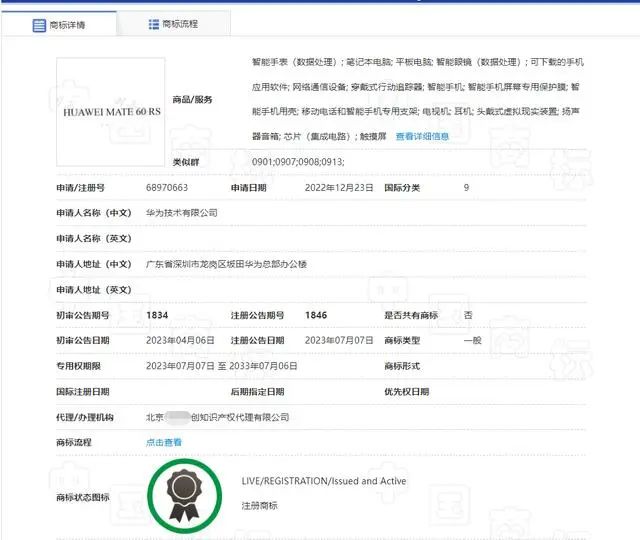Click the goods line starting 智能手表（数据处理）
Viewport: 640px width, 540px height.
pos(418,62)
